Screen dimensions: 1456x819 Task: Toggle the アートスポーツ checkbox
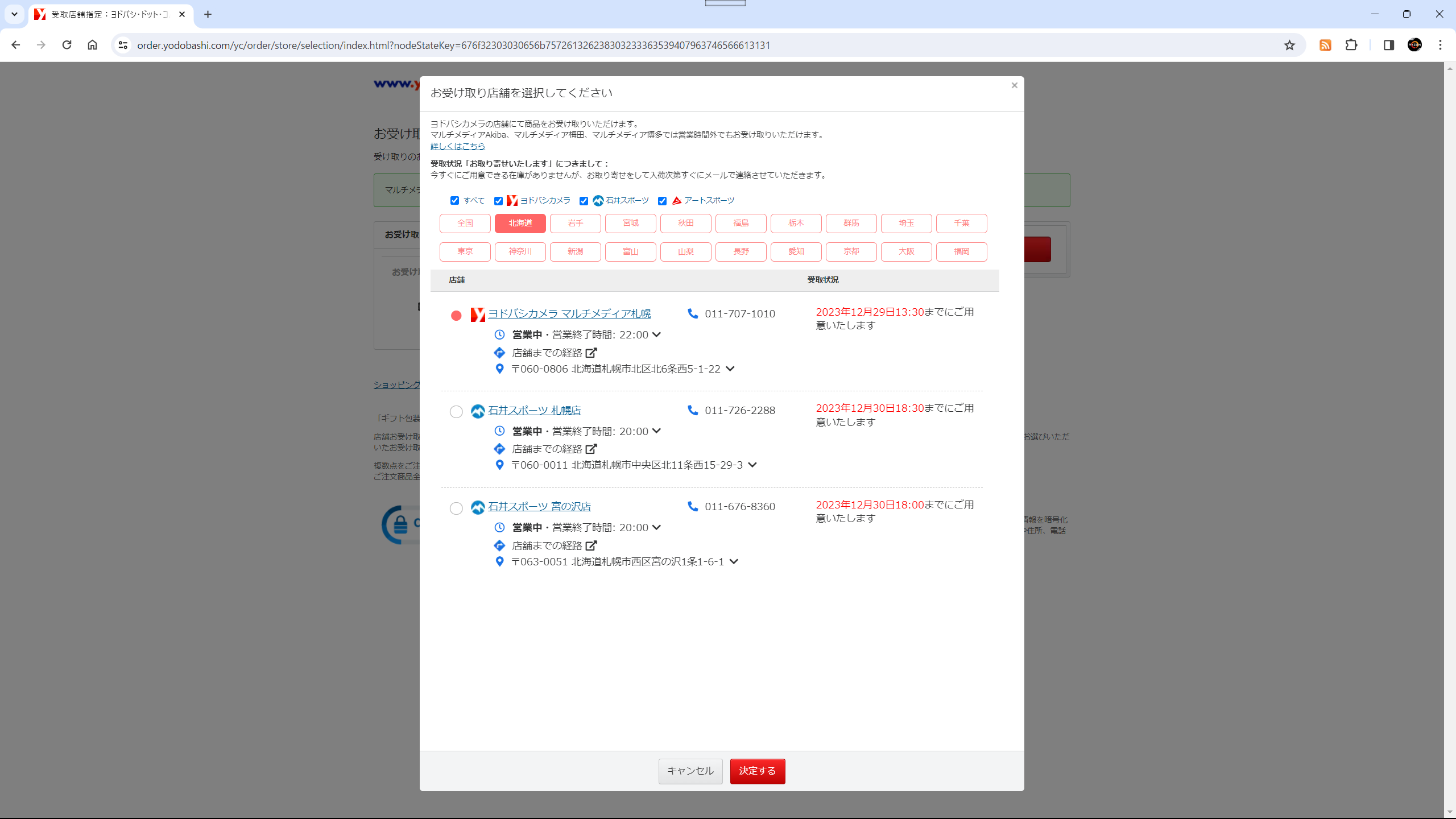coord(662,201)
